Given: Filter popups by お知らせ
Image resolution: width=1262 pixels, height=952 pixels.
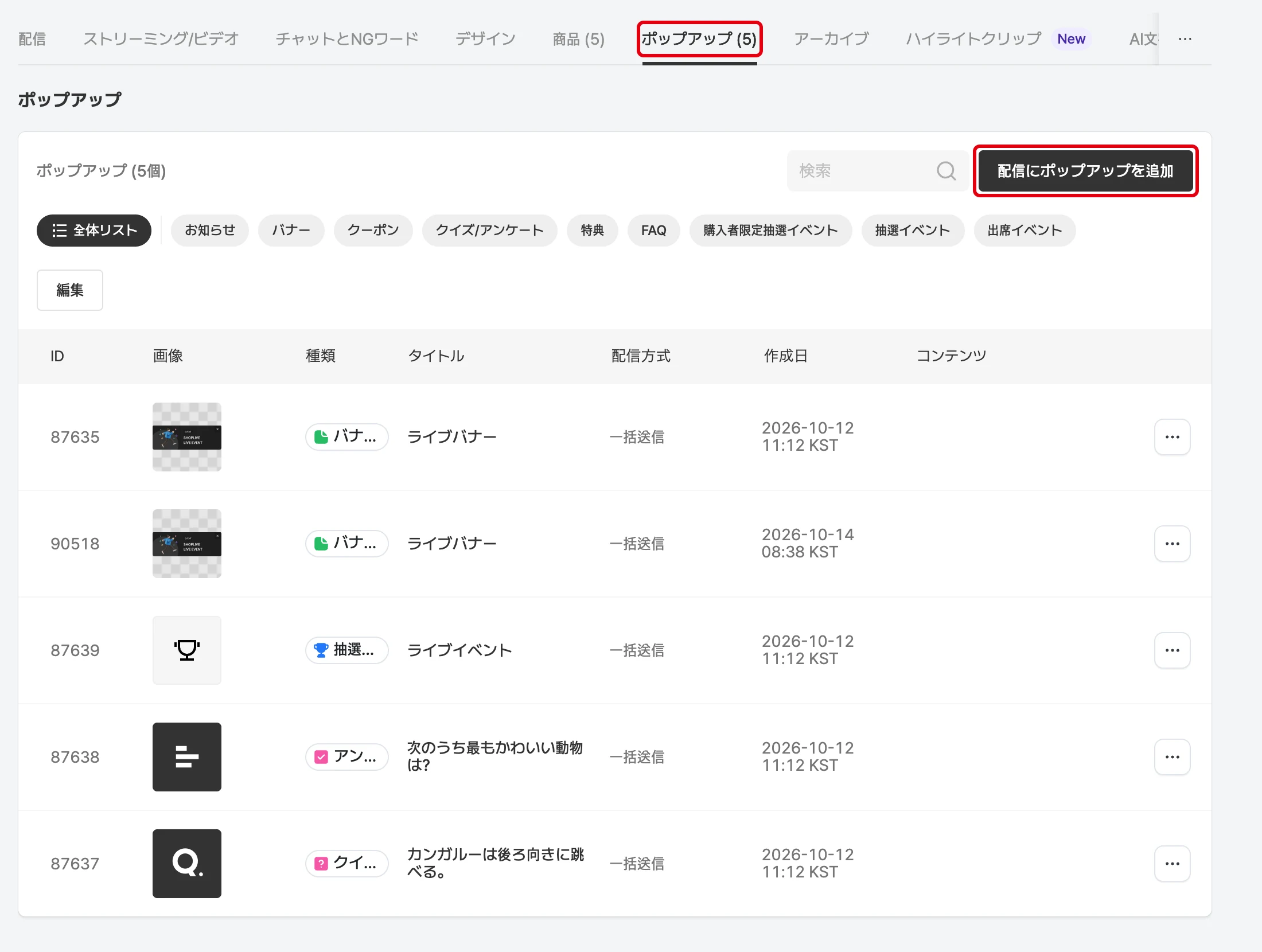Looking at the screenshot, I should pos(210,231).
